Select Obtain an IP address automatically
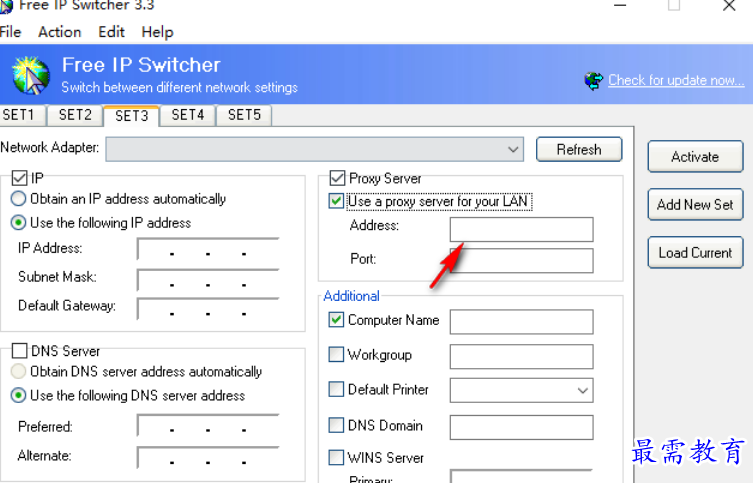The height and width of the screenshot is (483, 753). [x=118, y=199]
